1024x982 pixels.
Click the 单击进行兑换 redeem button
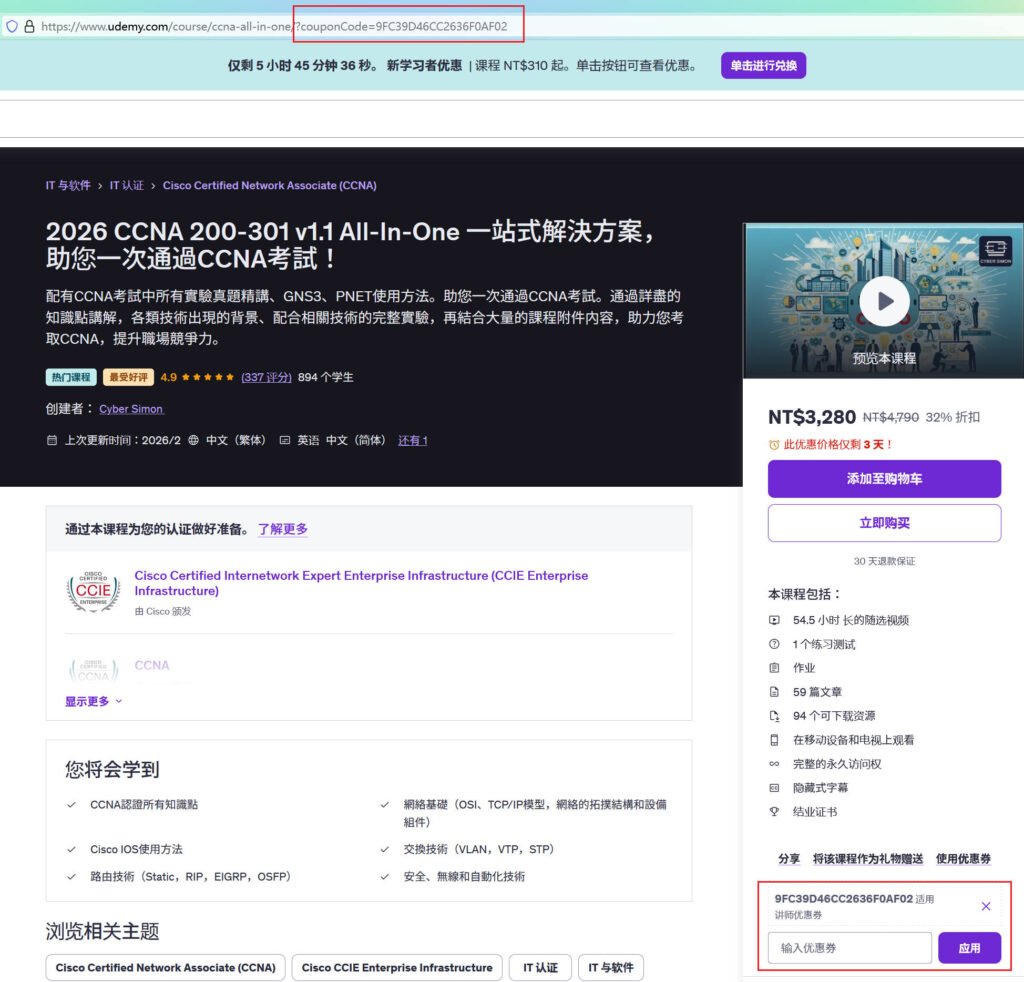[x=763, y=66]
